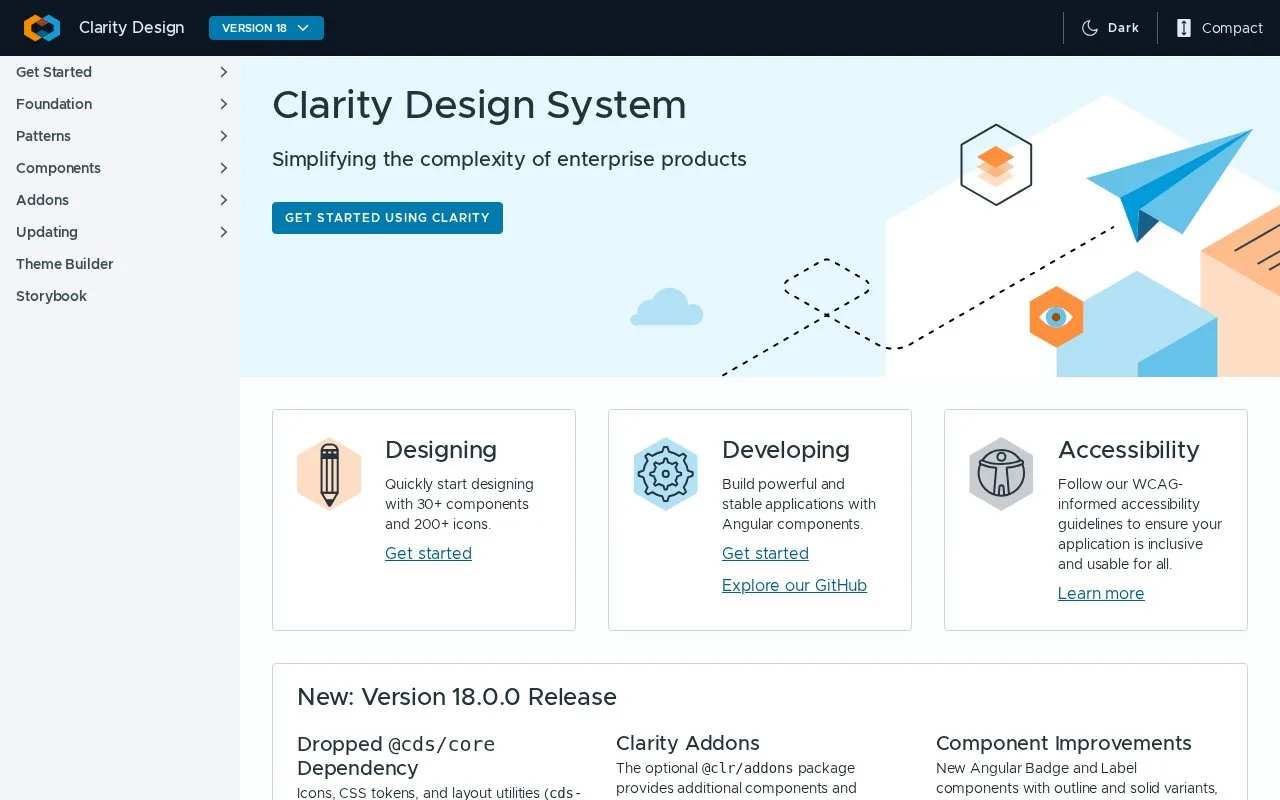Click the Accessibility person hexagon icon

[x=1001, y=474]
